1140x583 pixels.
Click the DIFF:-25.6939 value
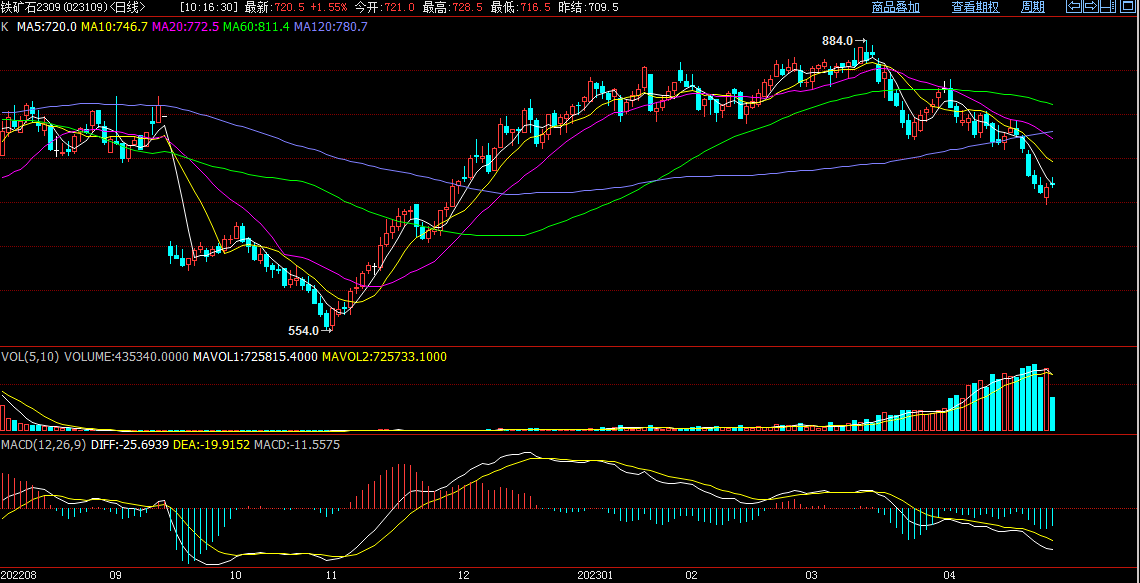129,443
